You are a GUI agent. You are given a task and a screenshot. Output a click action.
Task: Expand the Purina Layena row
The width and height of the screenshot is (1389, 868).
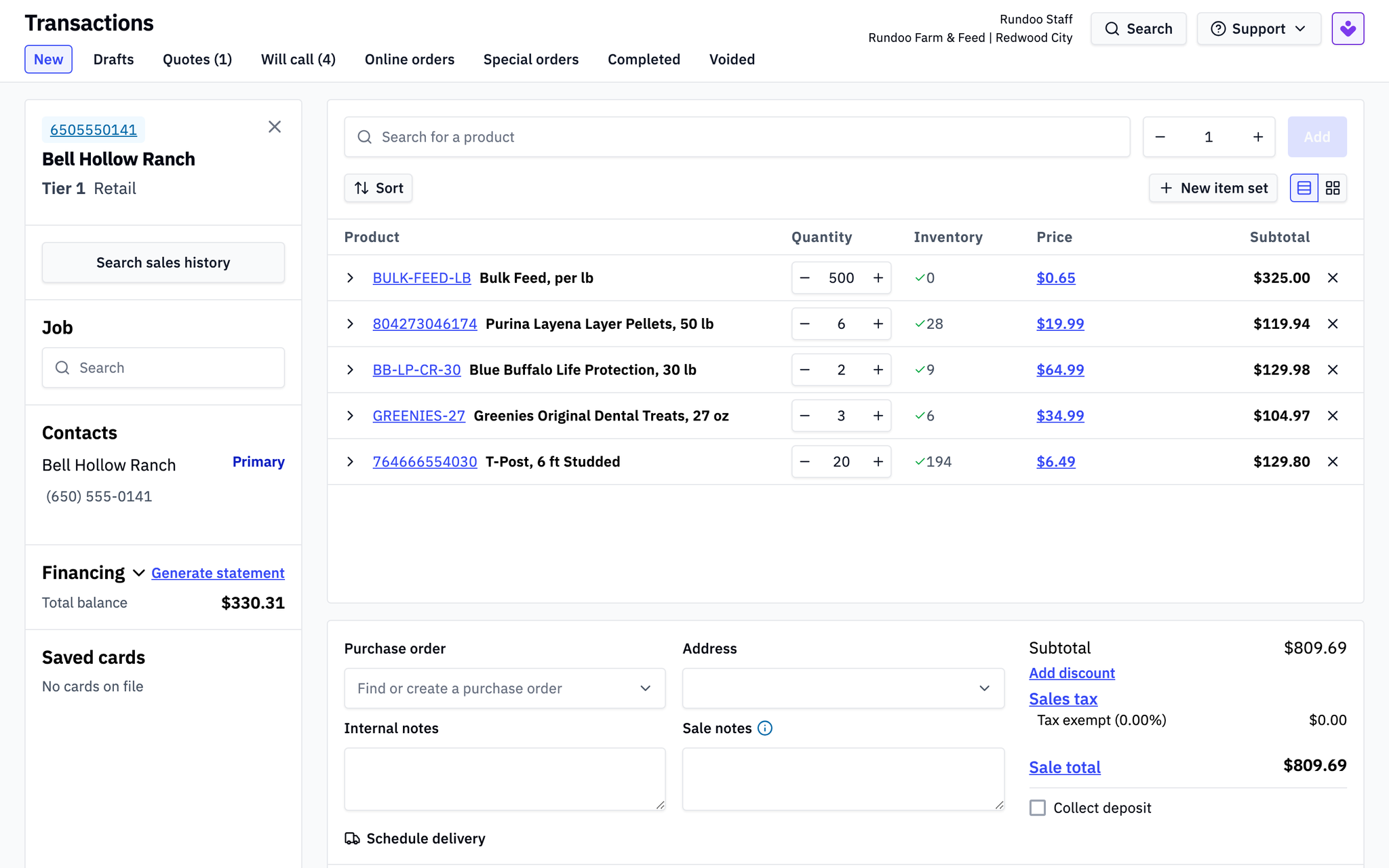tap(350, 324)
